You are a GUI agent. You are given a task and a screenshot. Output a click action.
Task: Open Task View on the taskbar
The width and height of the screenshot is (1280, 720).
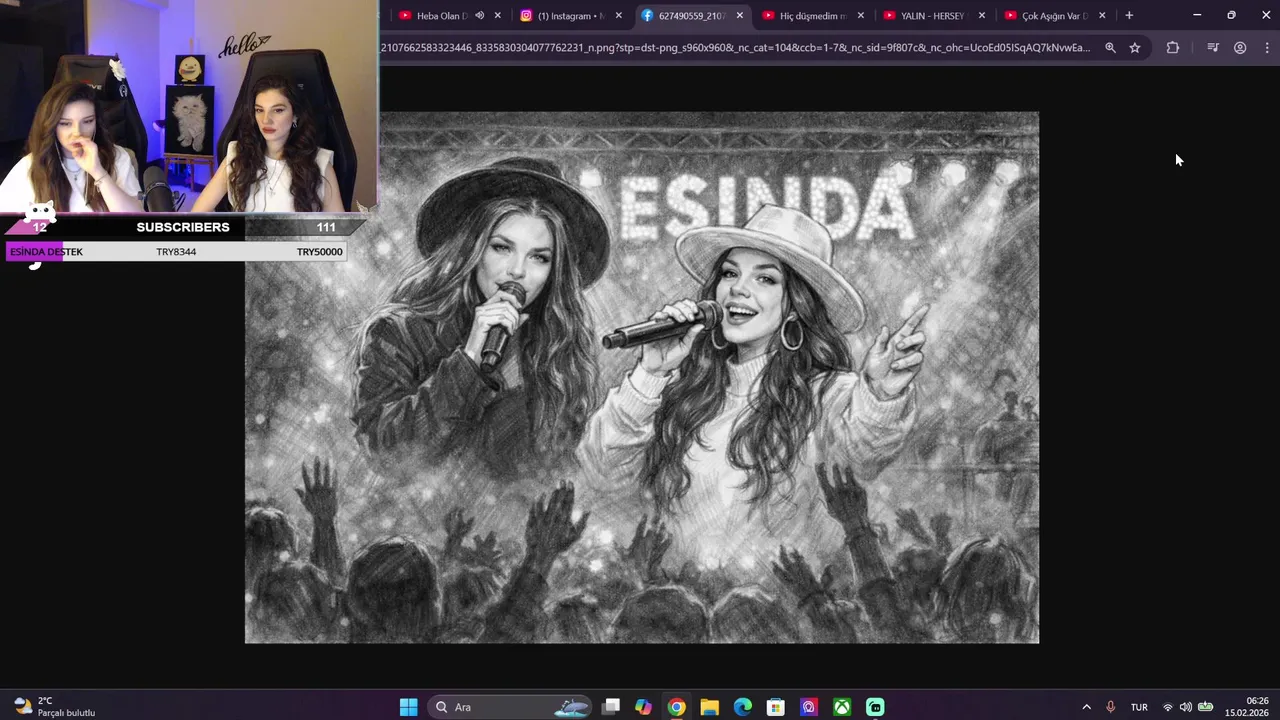pos(611,707)
